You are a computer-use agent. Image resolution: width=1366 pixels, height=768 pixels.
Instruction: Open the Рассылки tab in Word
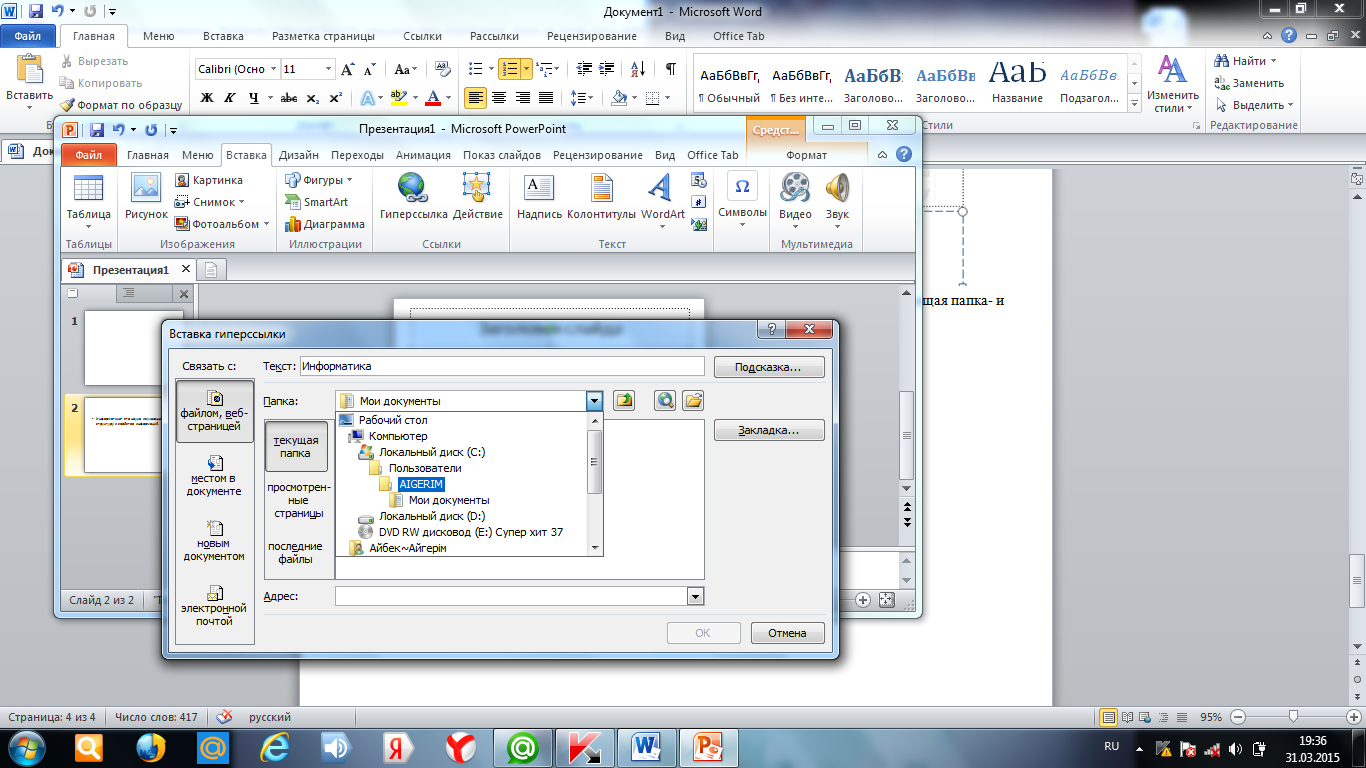click(494, 36)
